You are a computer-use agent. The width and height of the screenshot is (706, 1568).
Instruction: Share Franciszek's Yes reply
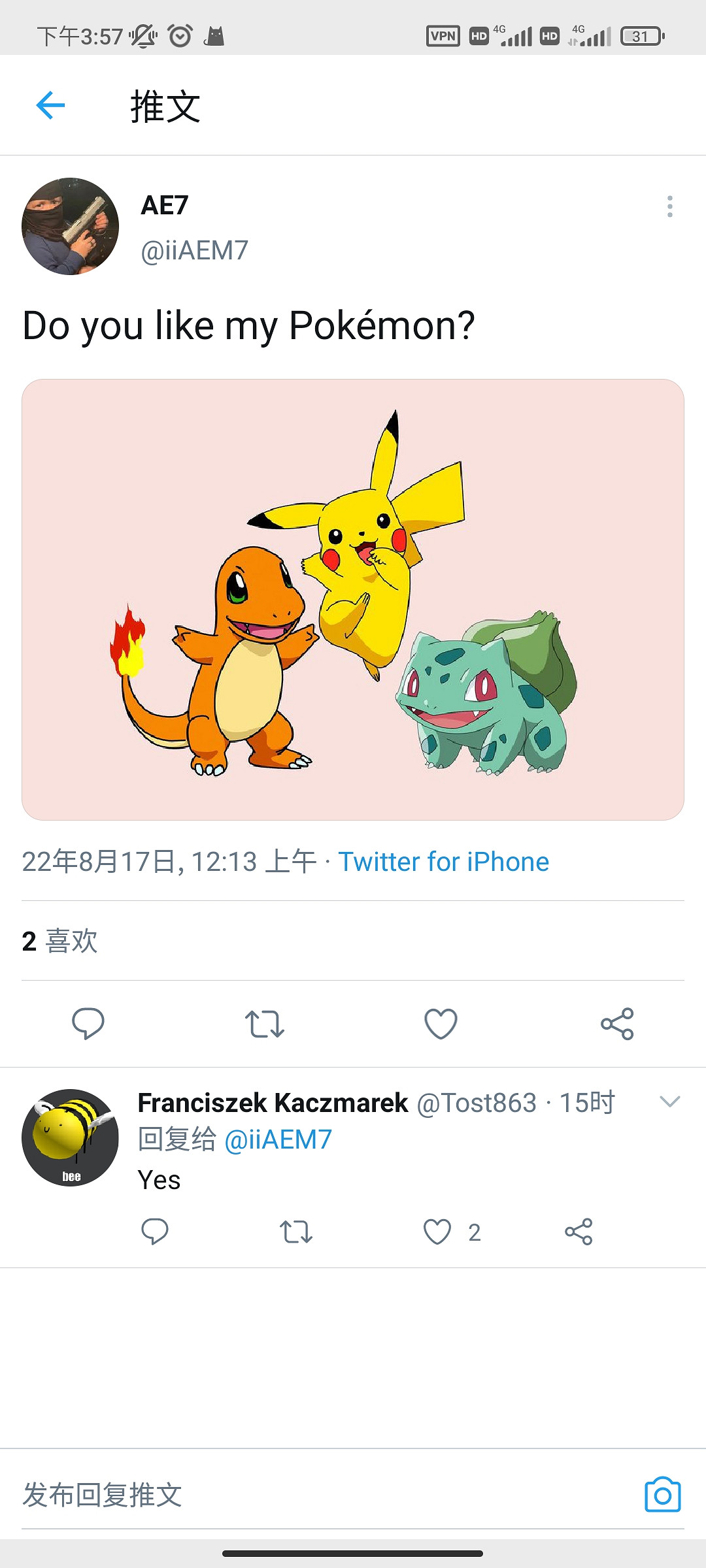coord(579,1232)
